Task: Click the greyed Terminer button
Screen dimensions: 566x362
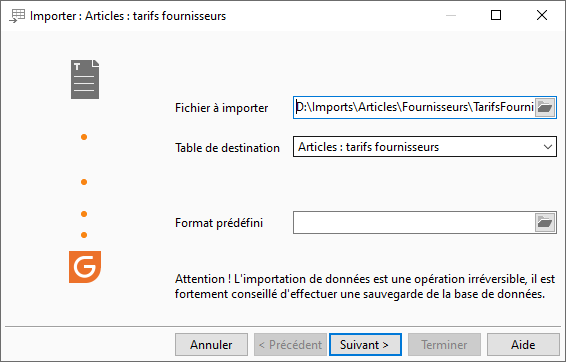Action: tap(444, 345)
